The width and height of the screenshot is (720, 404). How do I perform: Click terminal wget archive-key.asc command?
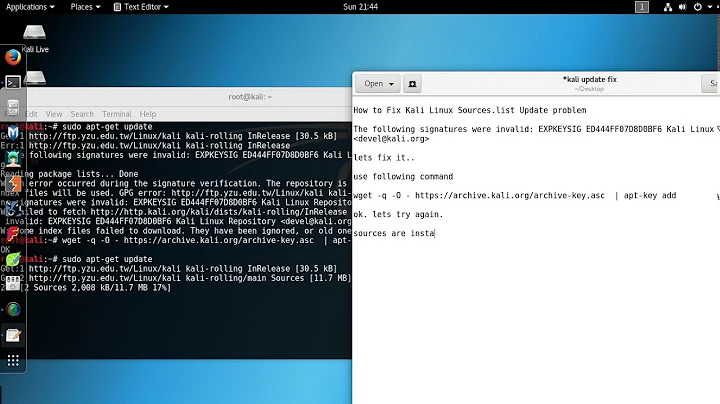(206, 240)
